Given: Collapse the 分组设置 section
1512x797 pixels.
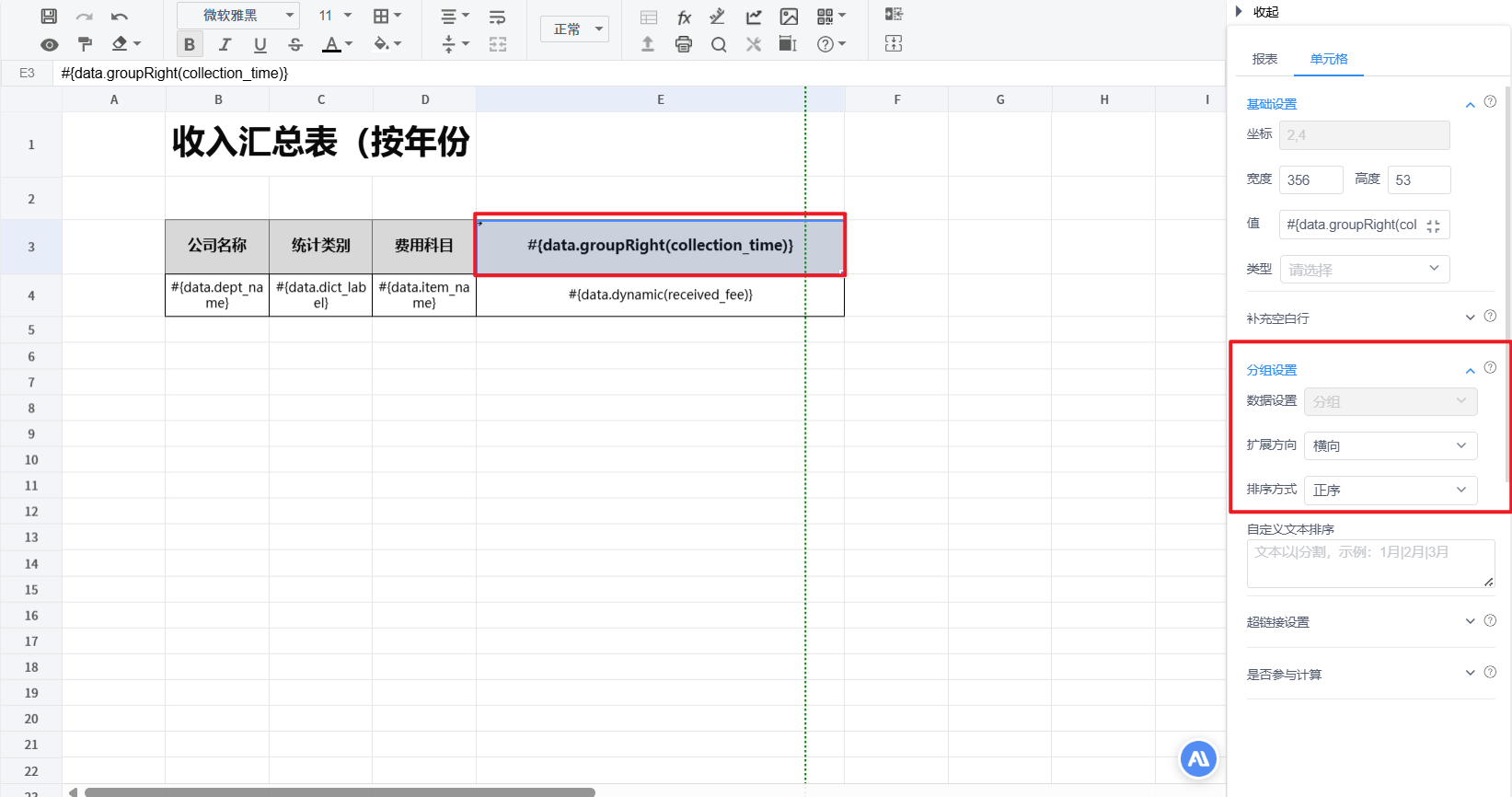Looking at the screenshot, I should point(1471,371).
